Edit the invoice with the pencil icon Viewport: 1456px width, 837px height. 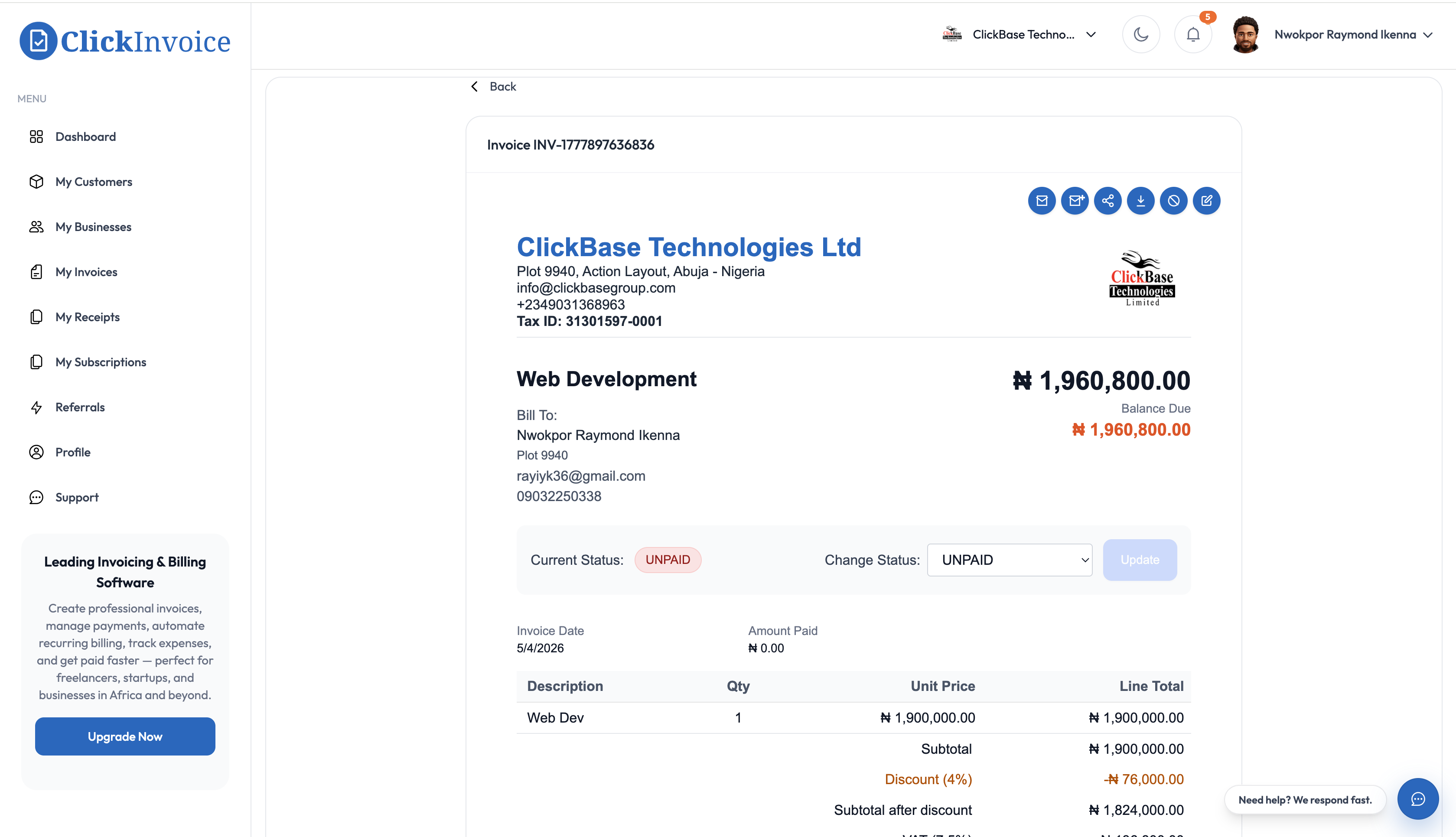coord(1206,201)
